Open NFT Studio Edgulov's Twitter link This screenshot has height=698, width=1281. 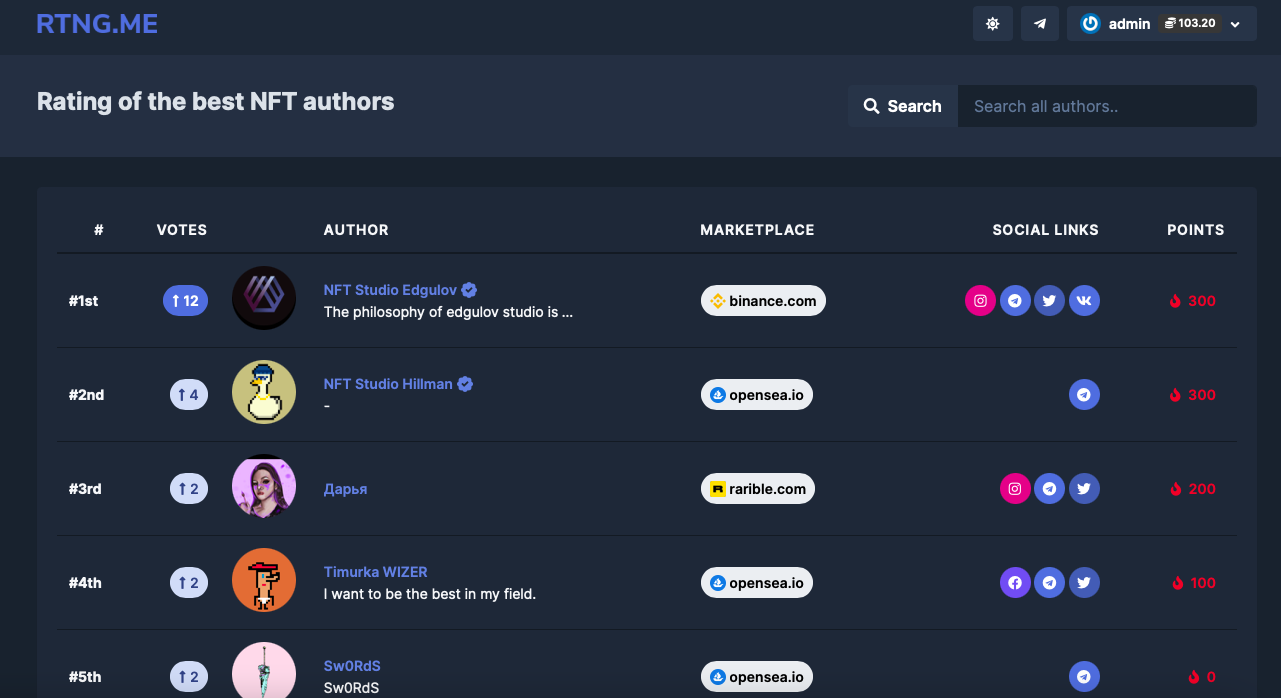click(x=1049, y=301)
